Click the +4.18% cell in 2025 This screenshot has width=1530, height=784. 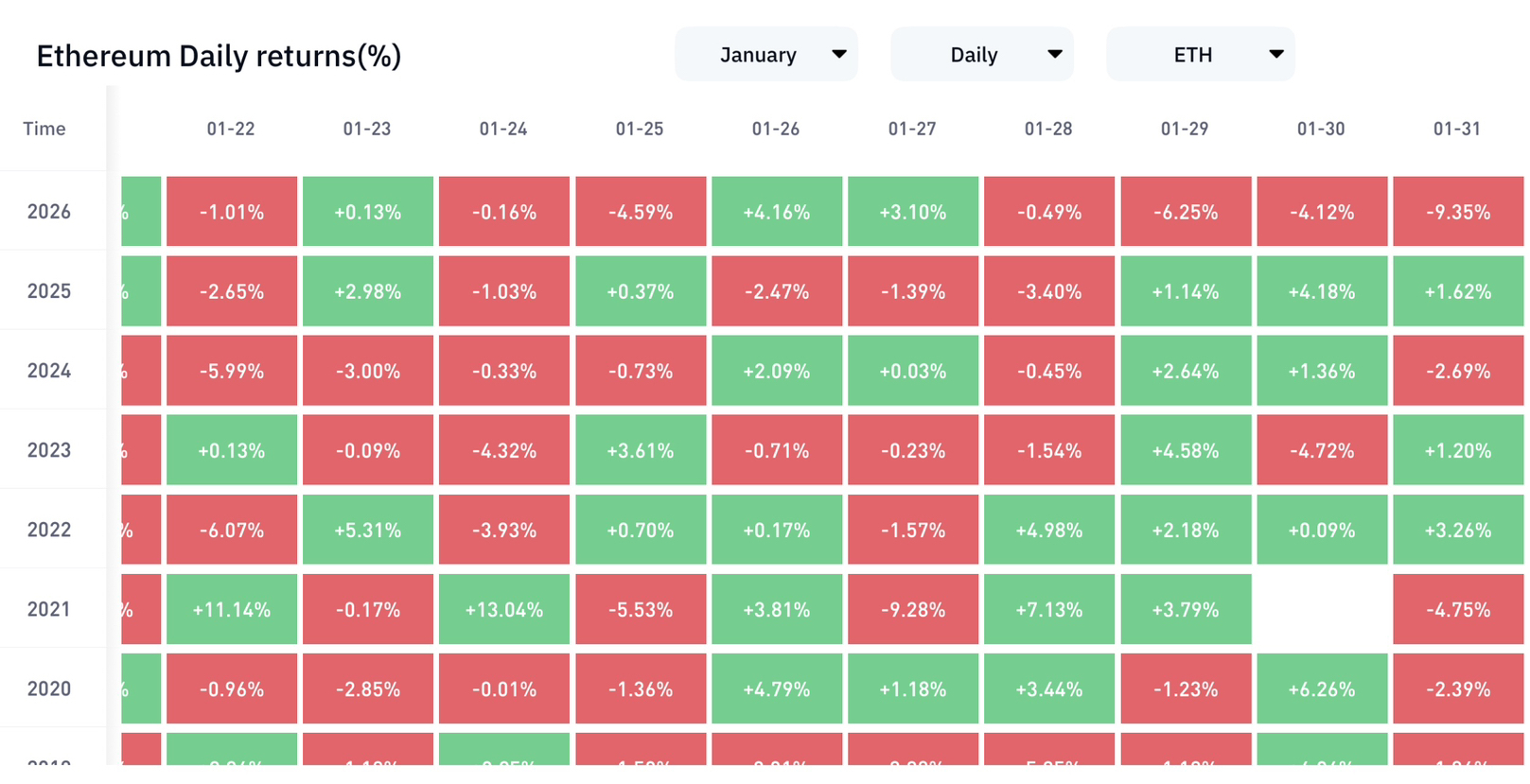[x=1321, y=291]
